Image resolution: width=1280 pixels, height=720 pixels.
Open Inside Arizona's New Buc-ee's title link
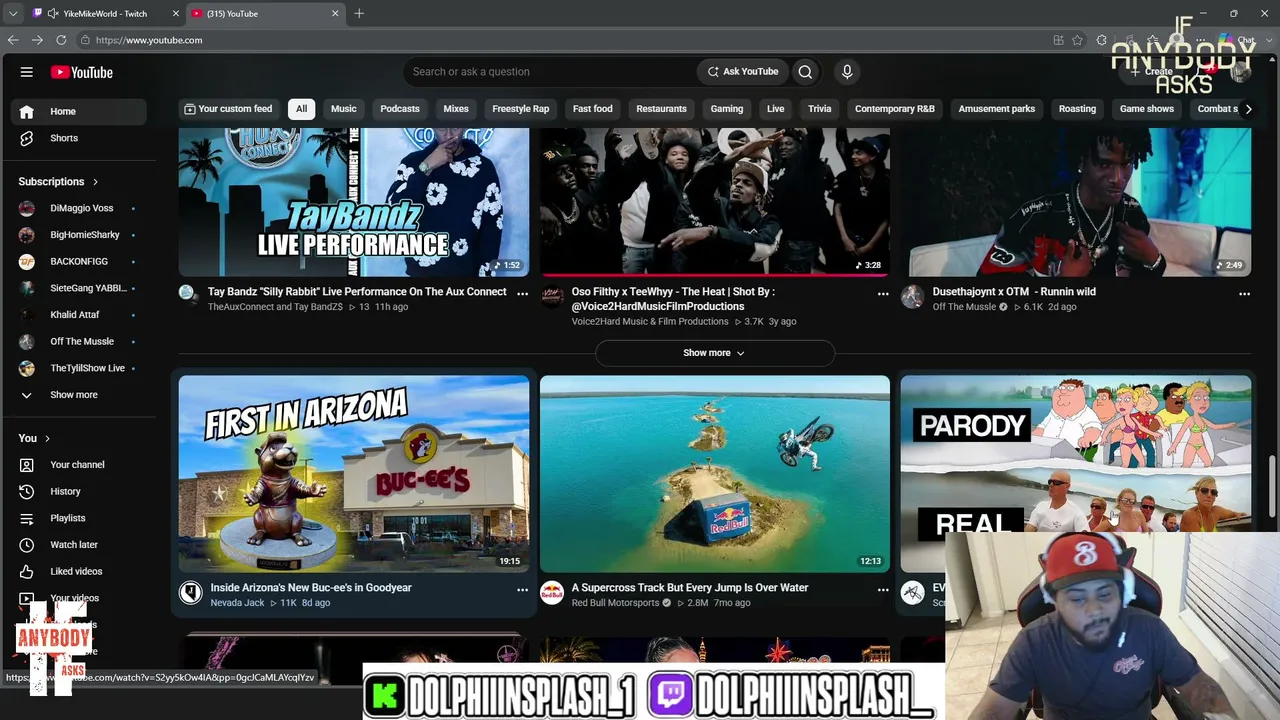point(311,588)
